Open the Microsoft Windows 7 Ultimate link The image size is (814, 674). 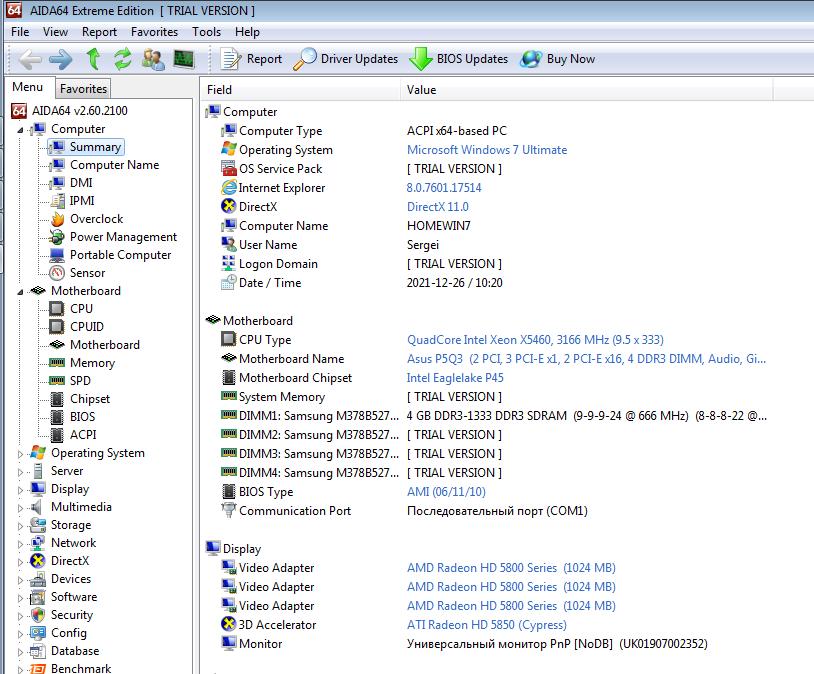point(486,150)
